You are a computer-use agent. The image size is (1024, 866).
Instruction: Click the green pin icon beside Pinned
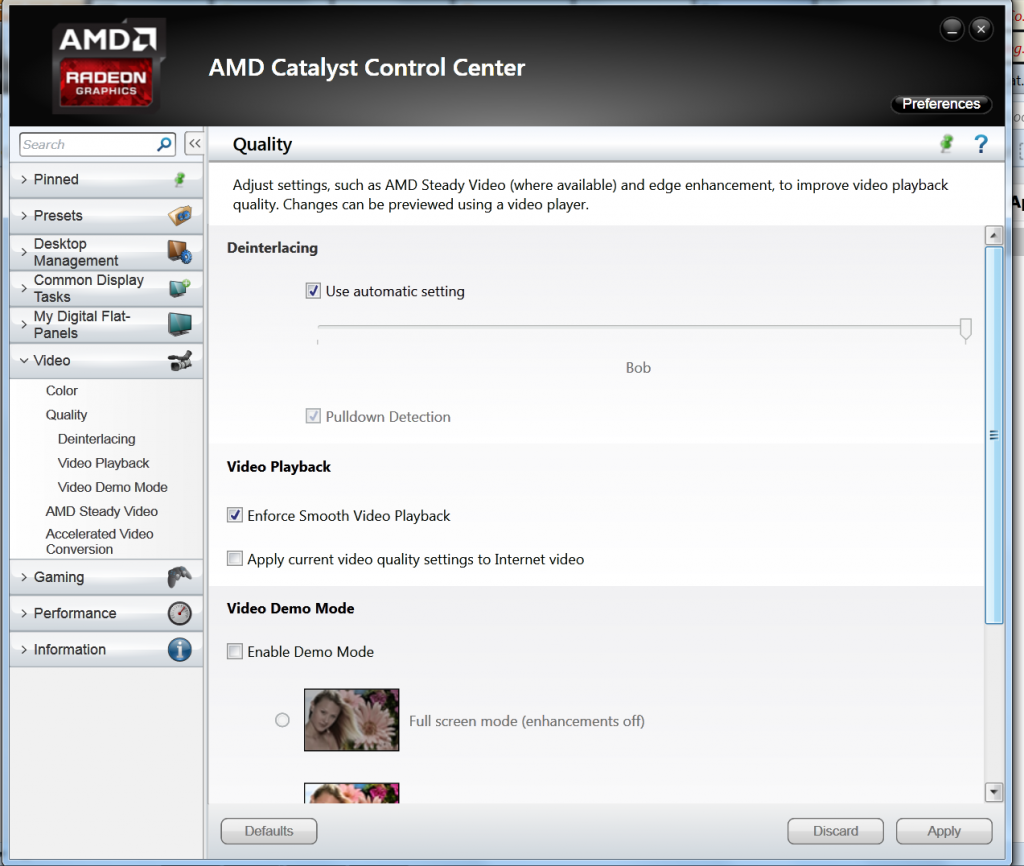[180, 179]
